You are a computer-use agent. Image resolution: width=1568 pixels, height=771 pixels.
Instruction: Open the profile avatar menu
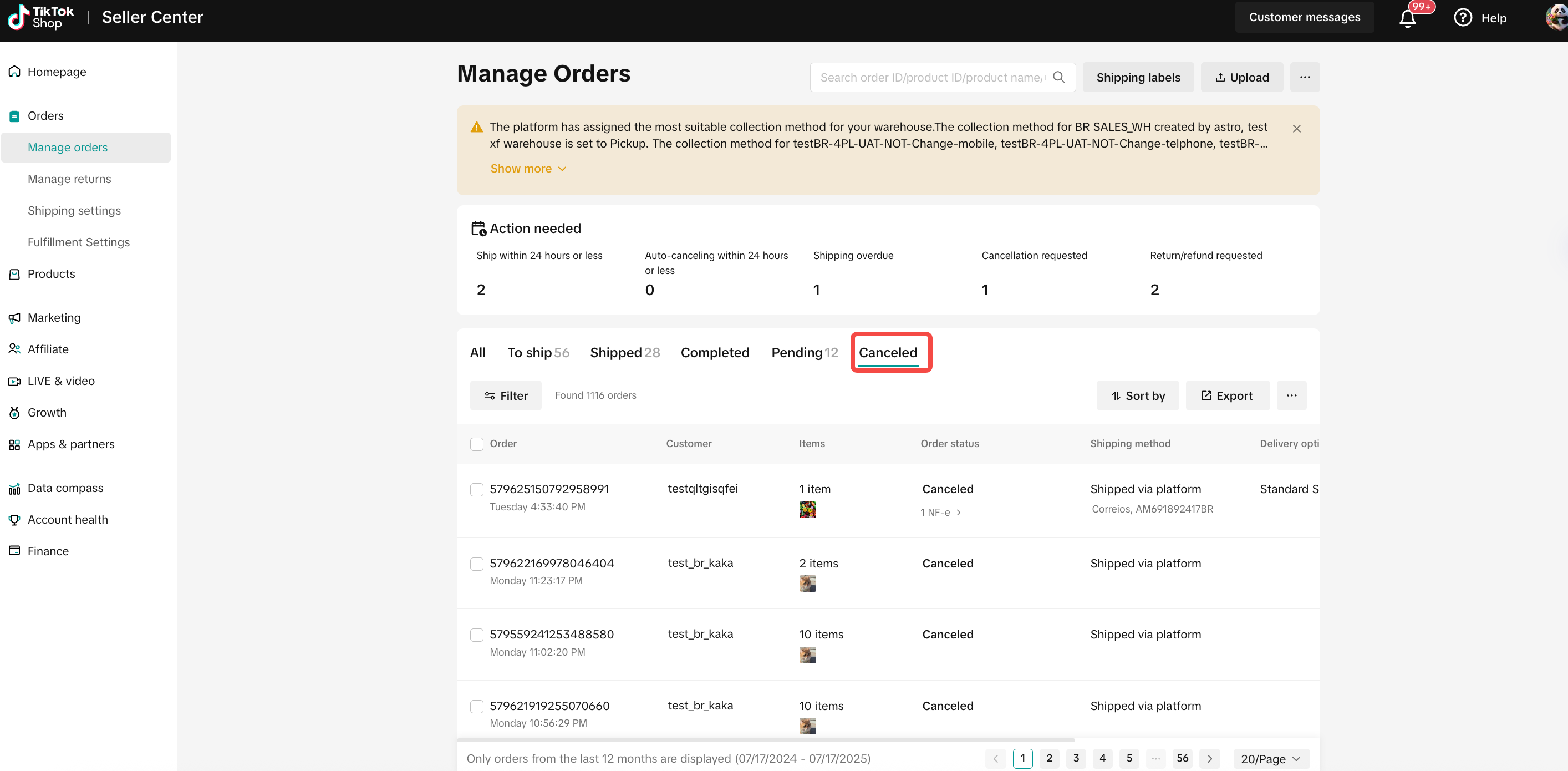click(1557, 18)
